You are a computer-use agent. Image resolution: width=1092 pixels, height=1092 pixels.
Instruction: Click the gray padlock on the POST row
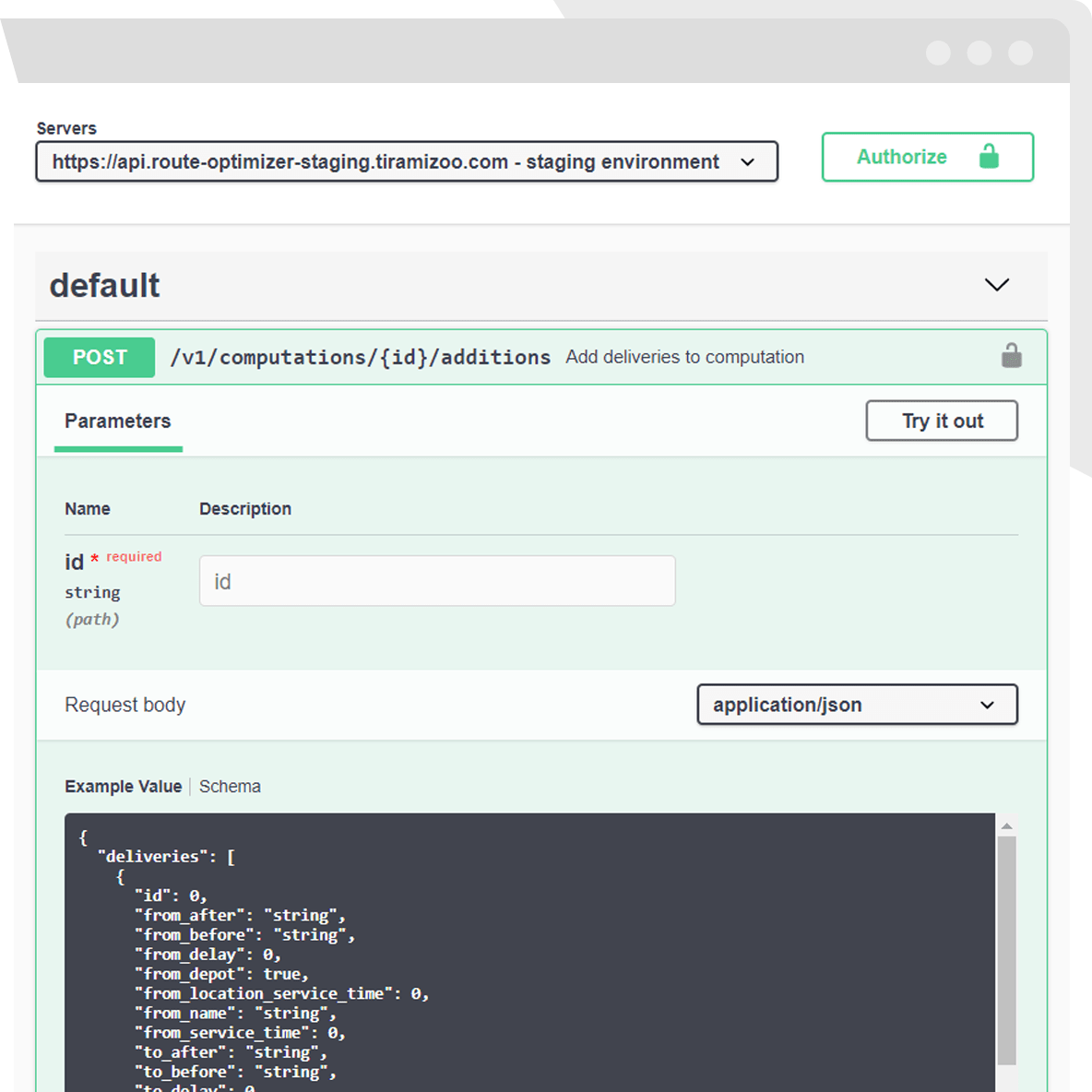1012,356
